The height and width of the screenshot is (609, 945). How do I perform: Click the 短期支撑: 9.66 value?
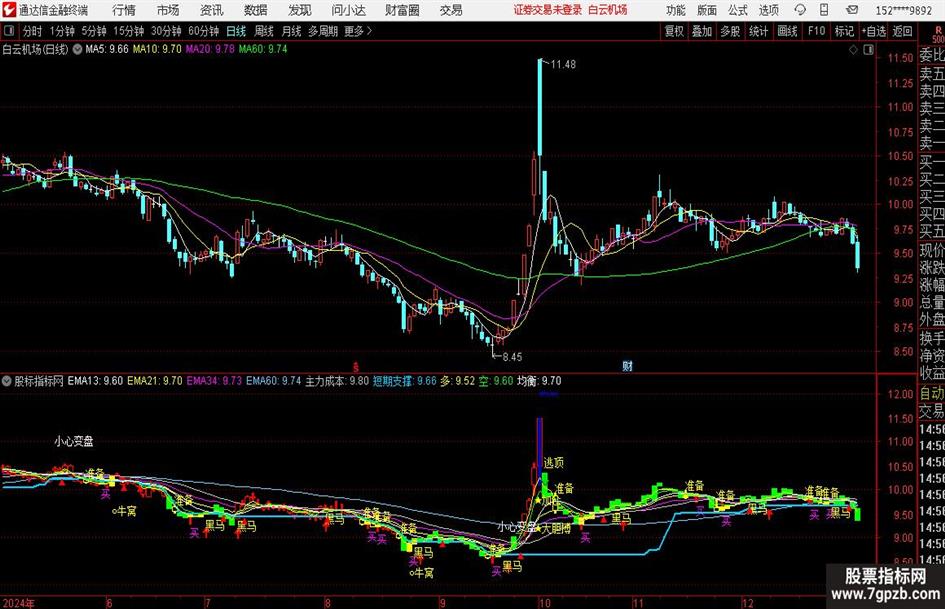click(404, 381)
